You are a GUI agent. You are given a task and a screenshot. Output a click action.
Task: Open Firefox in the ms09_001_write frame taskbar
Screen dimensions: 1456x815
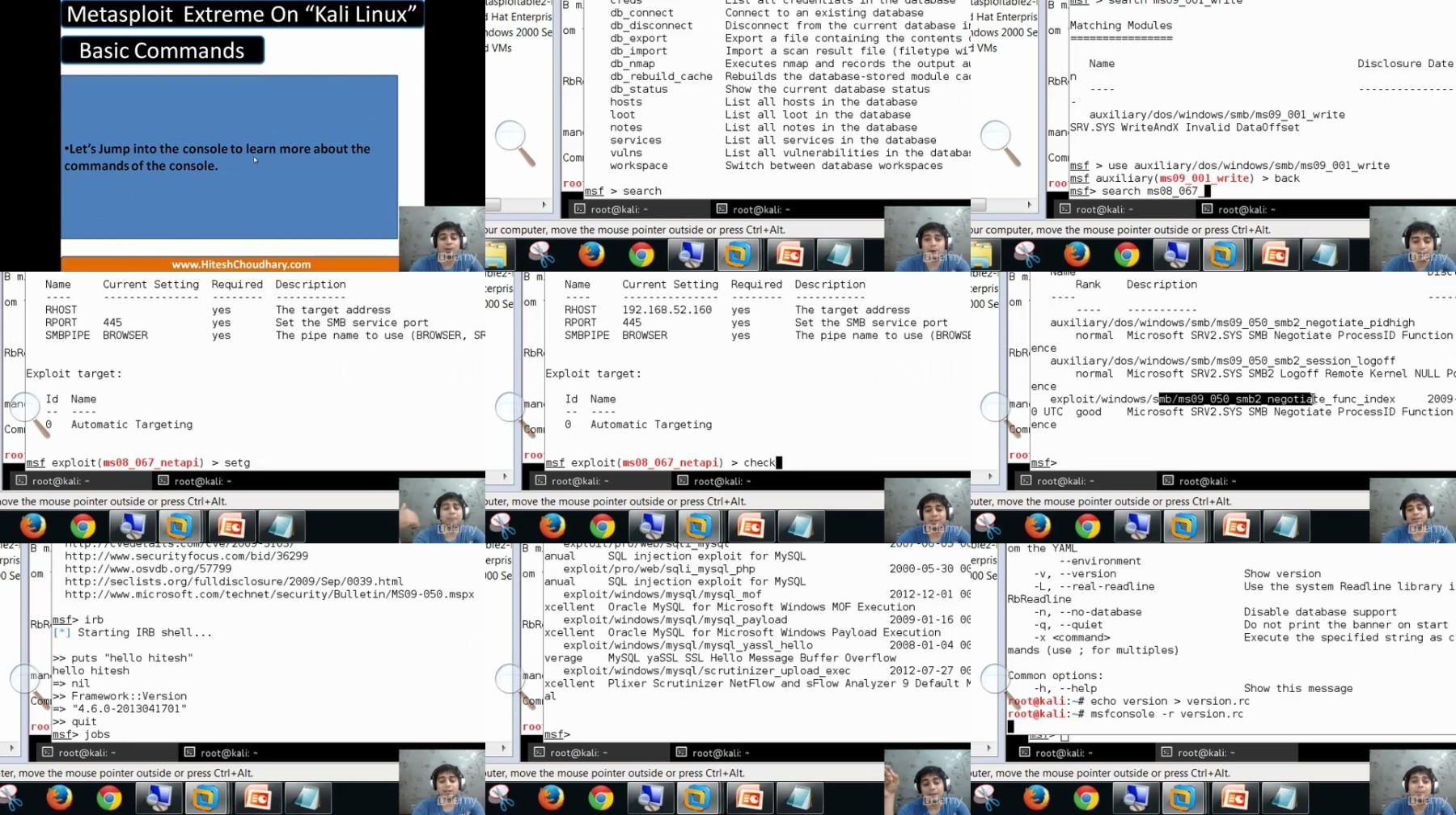(1077, 255)
